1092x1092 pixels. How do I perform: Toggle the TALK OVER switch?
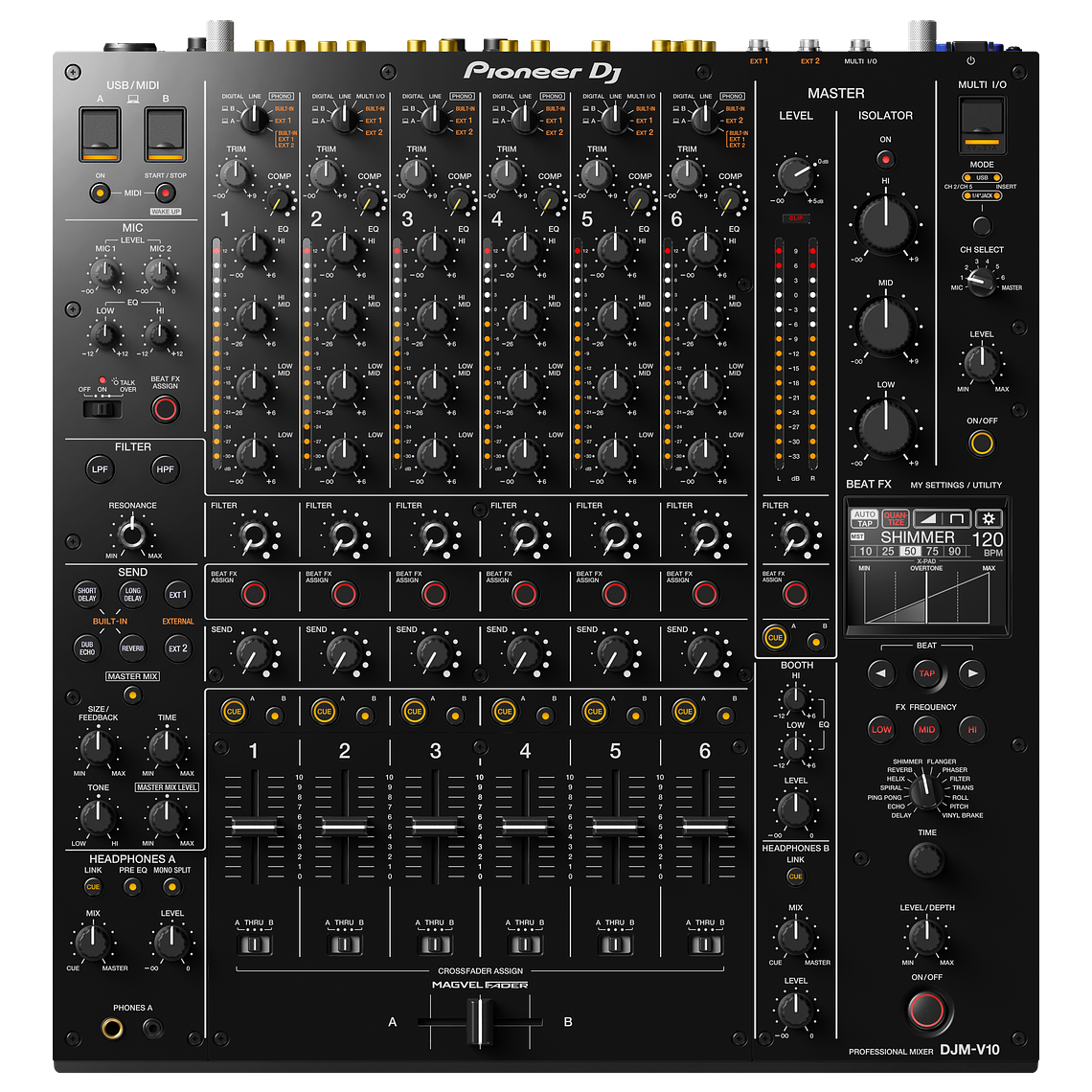tap(102, 408)
